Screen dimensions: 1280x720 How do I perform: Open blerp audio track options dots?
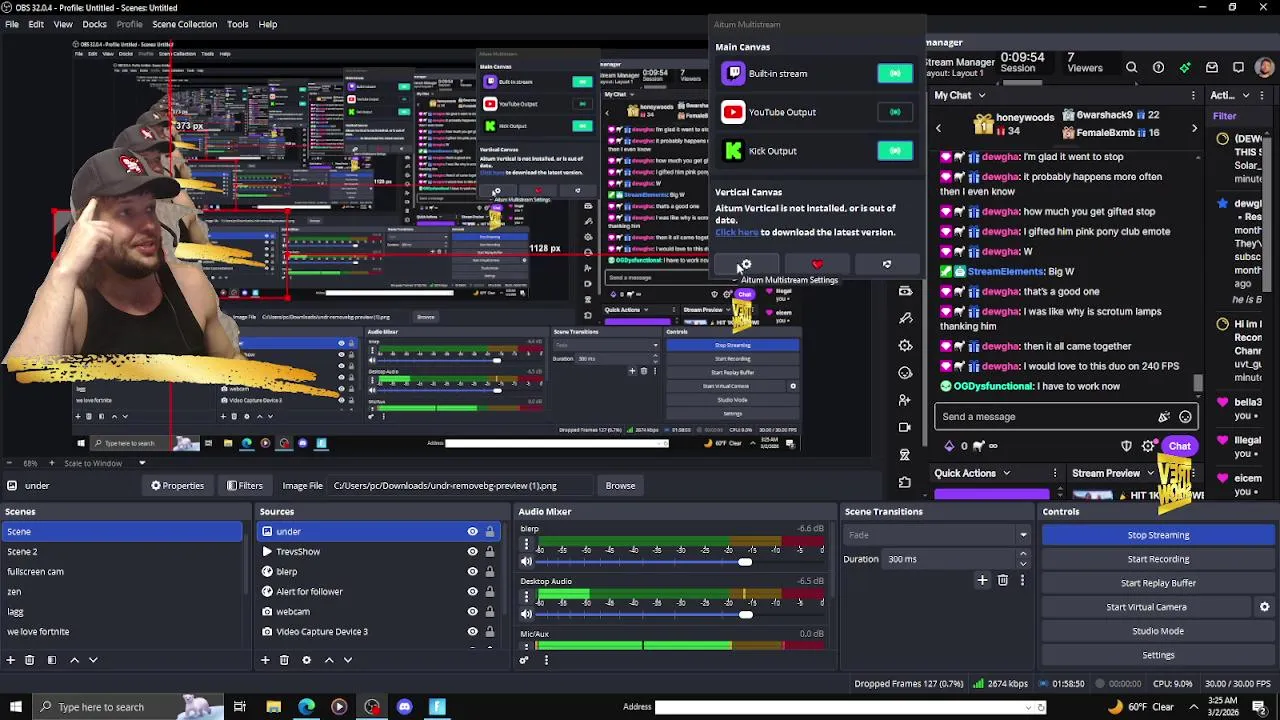[526, 543]
